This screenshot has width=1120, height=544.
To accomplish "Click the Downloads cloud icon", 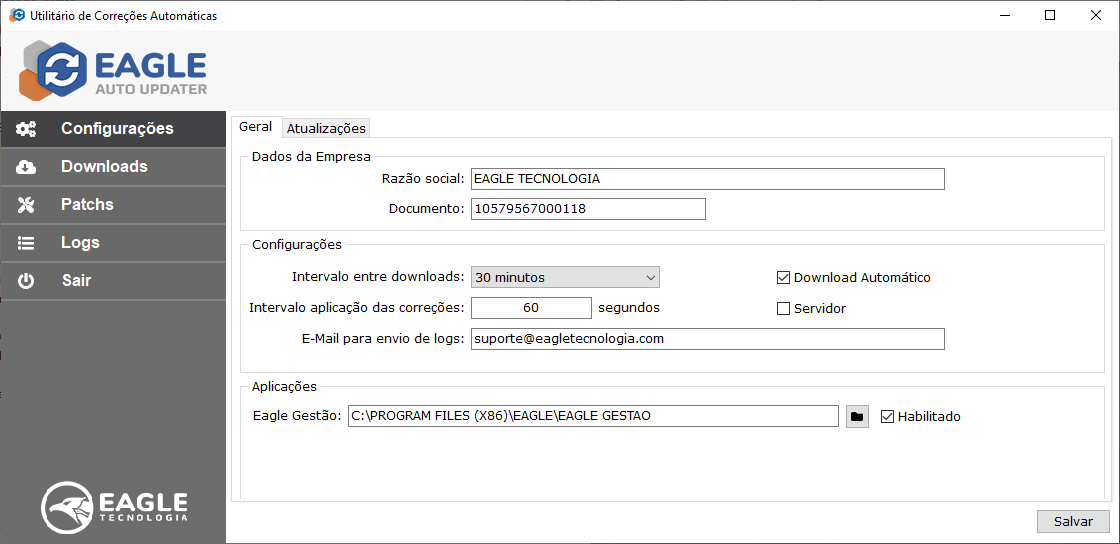I will click(x=26, y=167).
